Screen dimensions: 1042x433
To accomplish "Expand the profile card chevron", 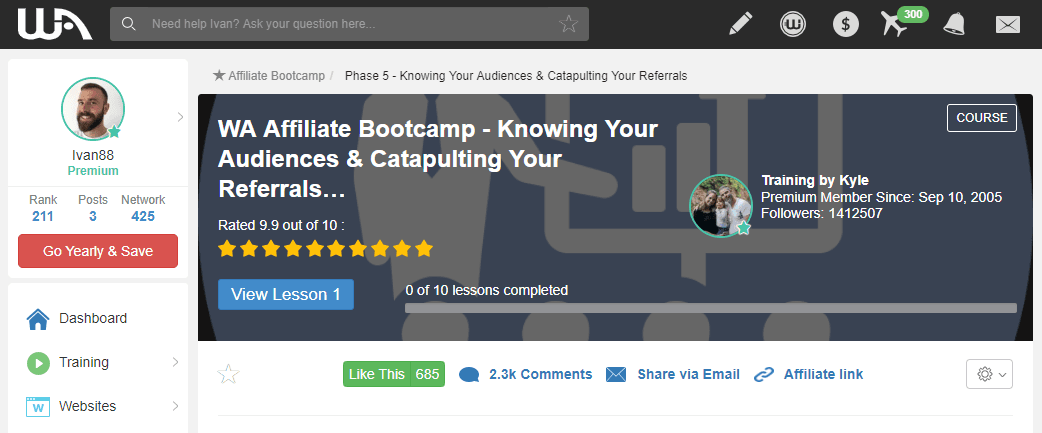I will (x=180, y=117).
